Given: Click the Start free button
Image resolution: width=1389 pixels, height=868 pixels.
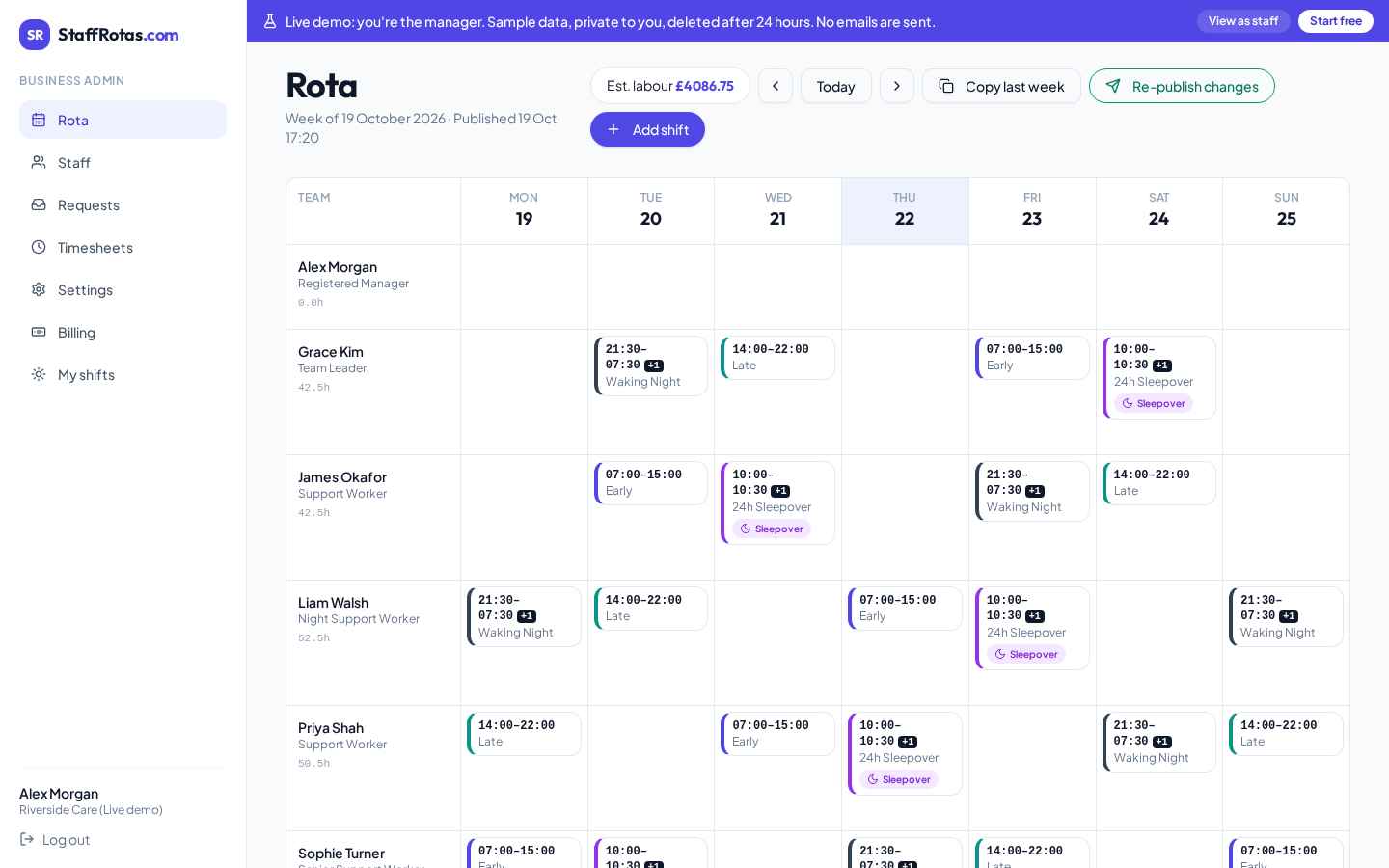Looking at the screenshot, I should [x=1336, y=21].
